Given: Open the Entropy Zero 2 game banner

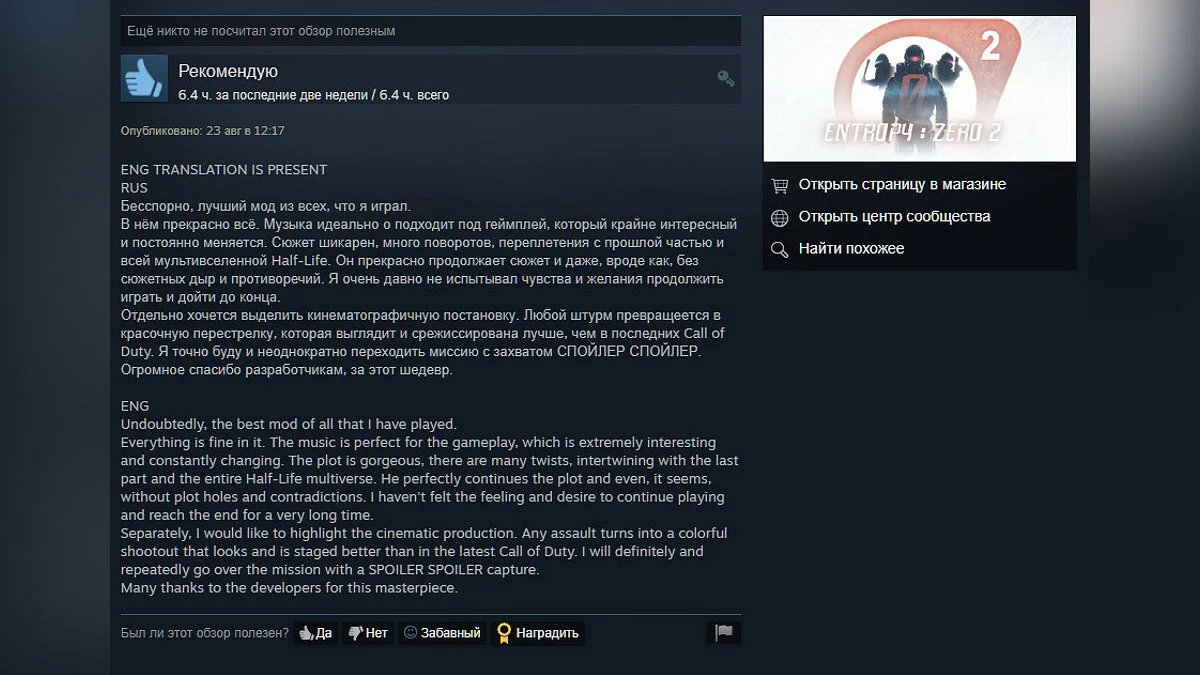Looking at the screenshot, I should coord(919,89).
